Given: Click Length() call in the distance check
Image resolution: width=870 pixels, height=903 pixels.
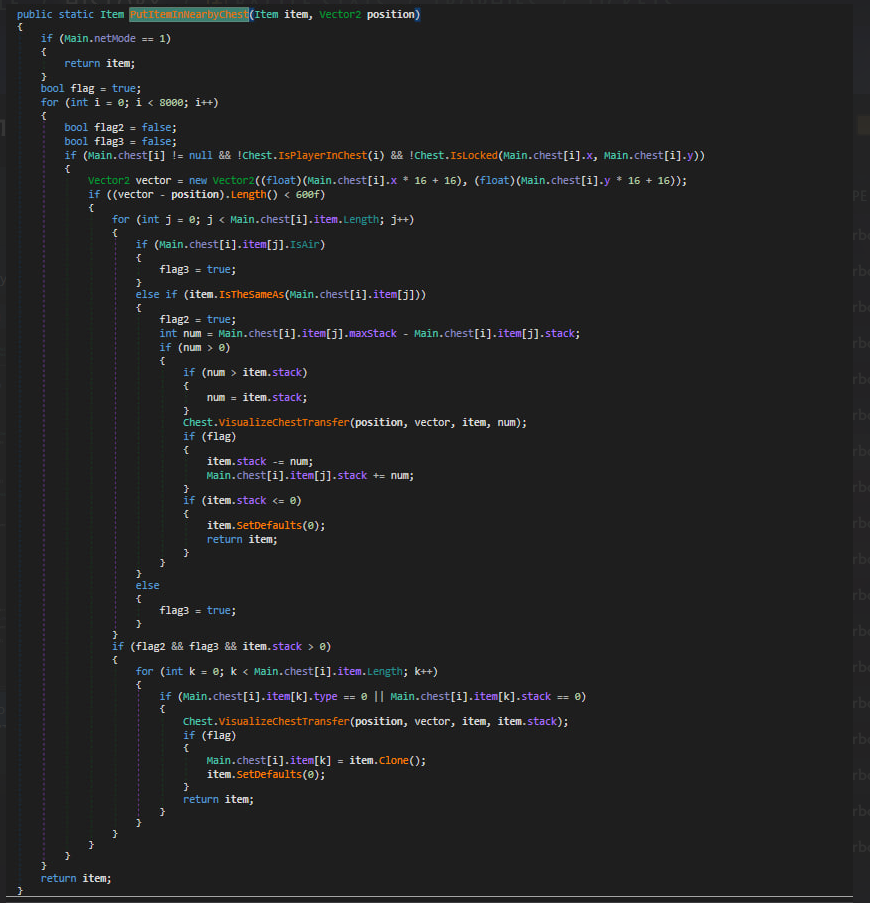Looking at the screenshot, I should (254, 195).
